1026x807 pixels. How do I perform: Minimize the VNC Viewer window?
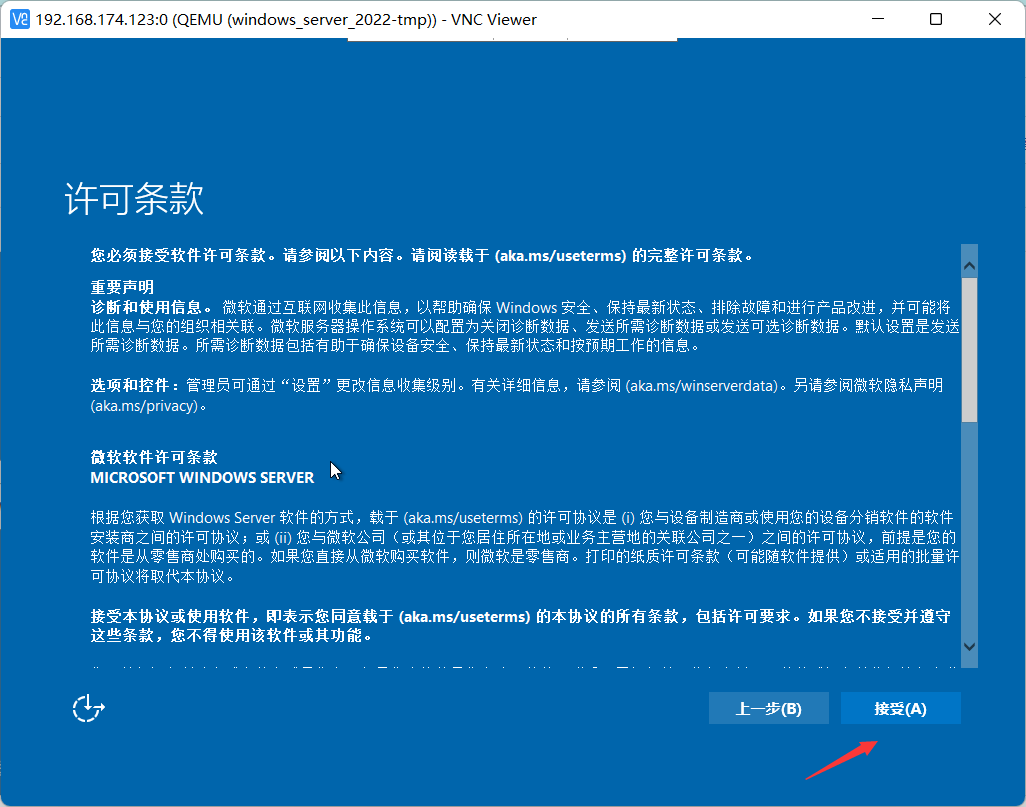tap(878, 19)
